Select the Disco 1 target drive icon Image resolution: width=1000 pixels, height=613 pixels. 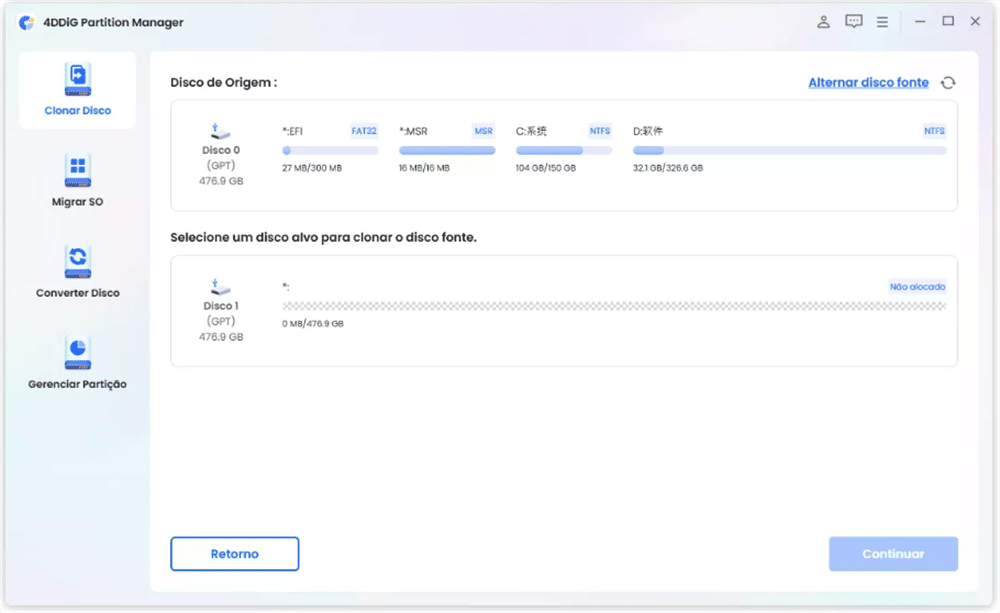(x=222, y=287)
